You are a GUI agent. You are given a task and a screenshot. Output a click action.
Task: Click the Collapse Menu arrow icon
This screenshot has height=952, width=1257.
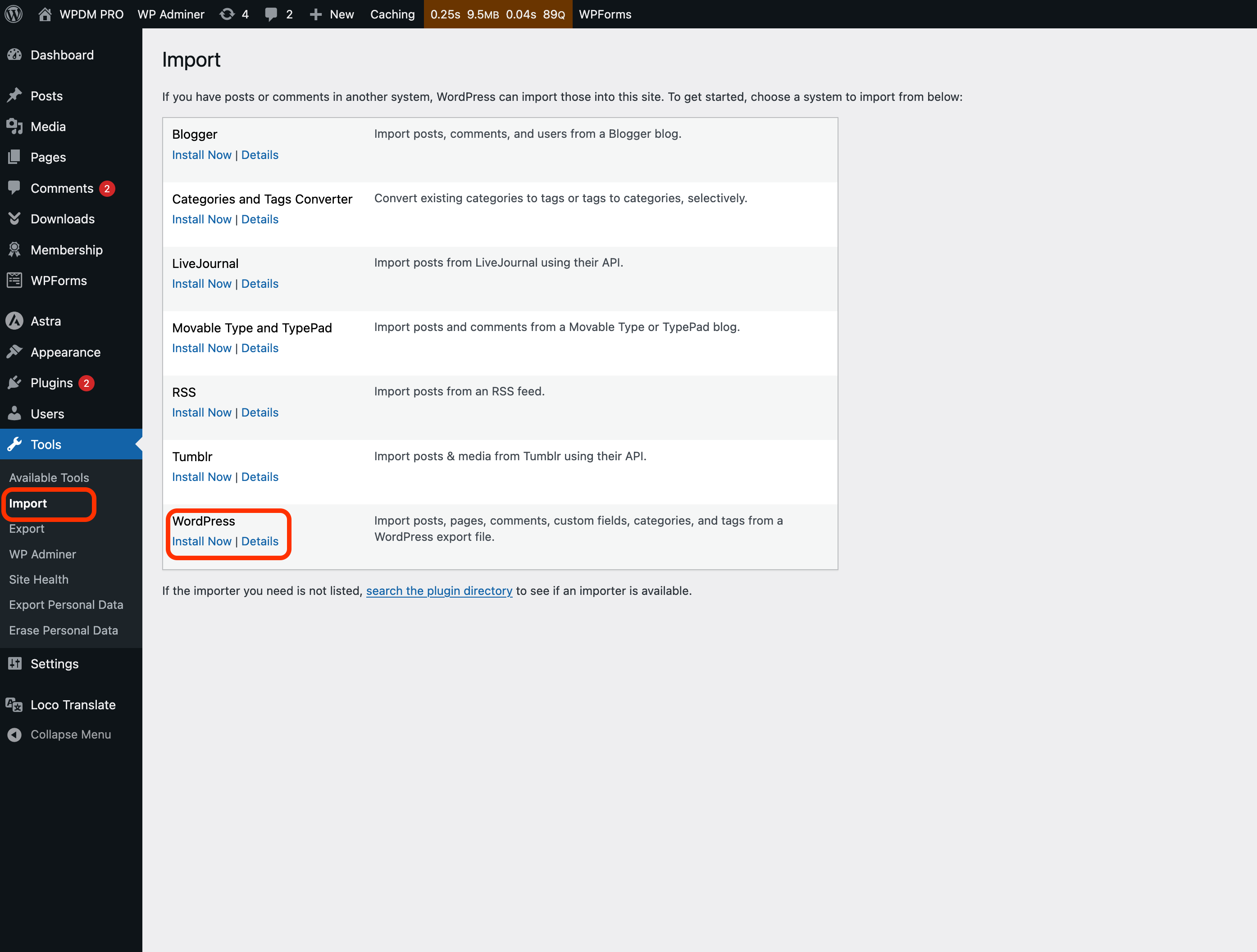point(15,734)
